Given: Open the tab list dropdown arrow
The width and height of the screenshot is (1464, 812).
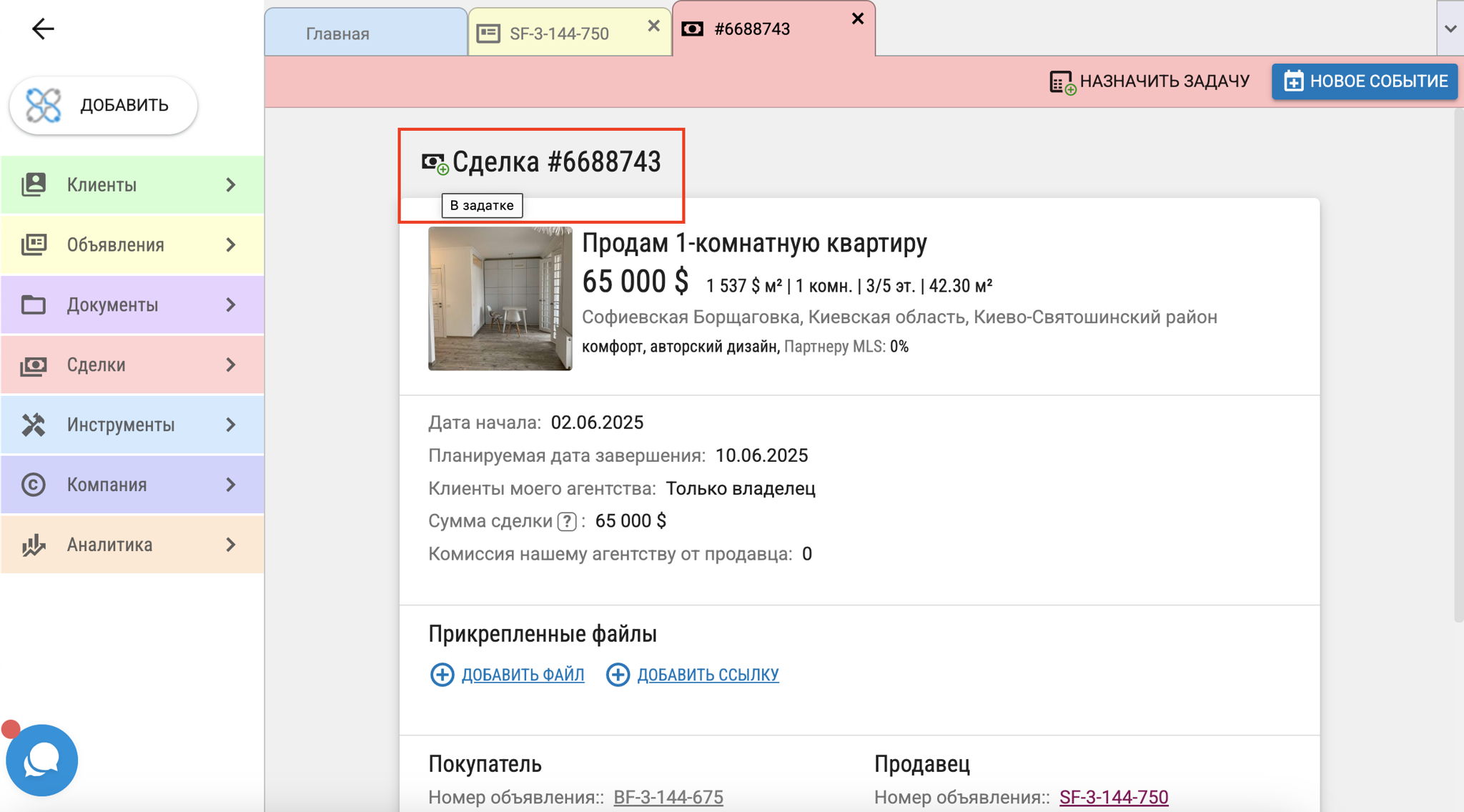Looking at the screenshot, I should pyautogui.click(x=1450, y=29).
